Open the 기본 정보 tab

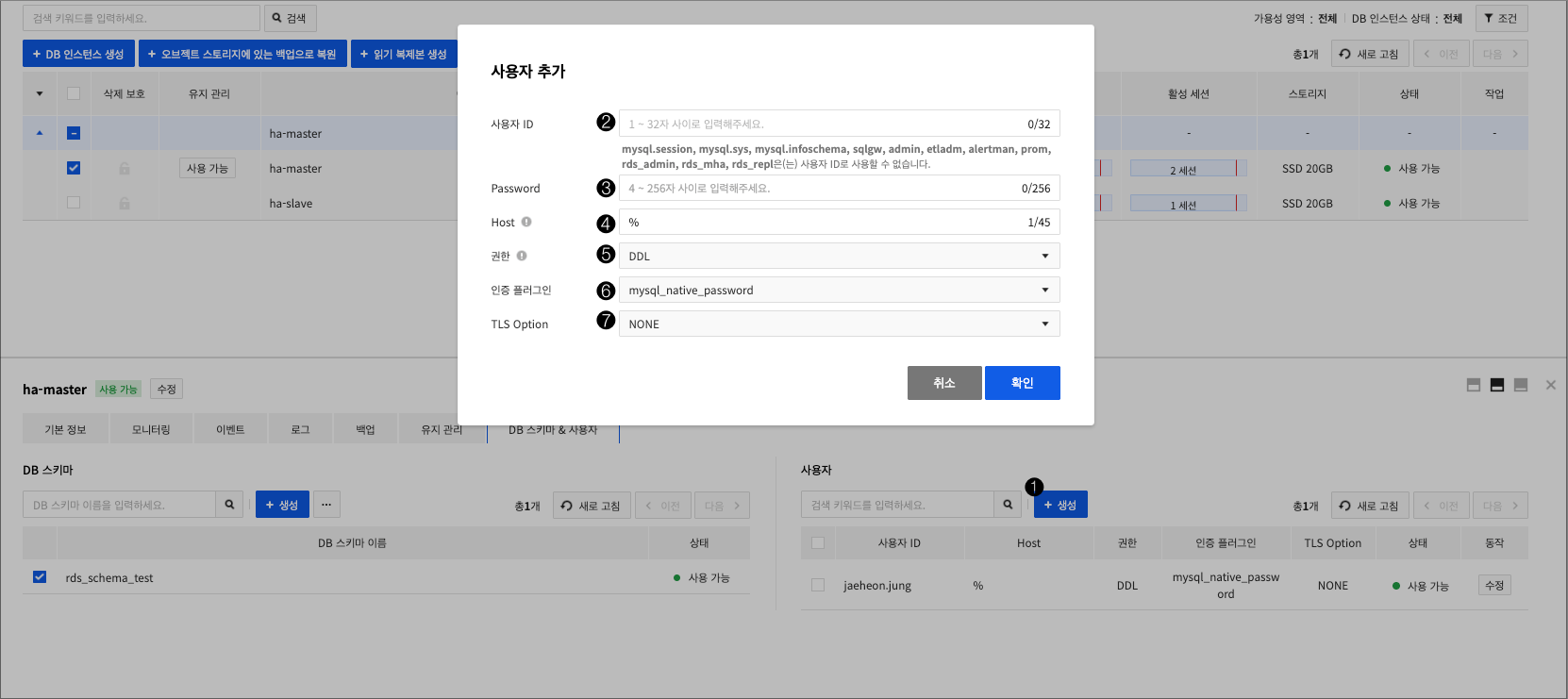pyautogui.click(x=65, y=429)
